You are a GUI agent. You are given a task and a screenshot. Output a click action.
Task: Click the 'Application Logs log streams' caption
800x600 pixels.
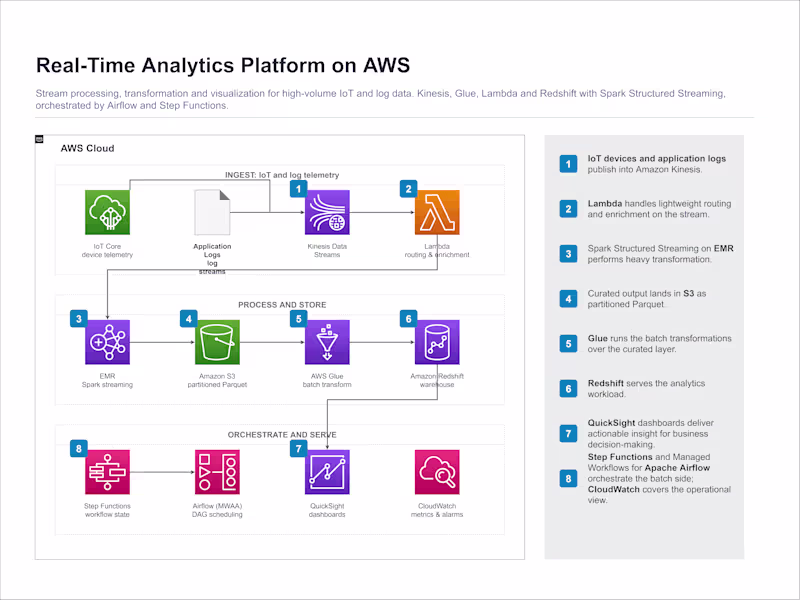(x=212, y=259)
